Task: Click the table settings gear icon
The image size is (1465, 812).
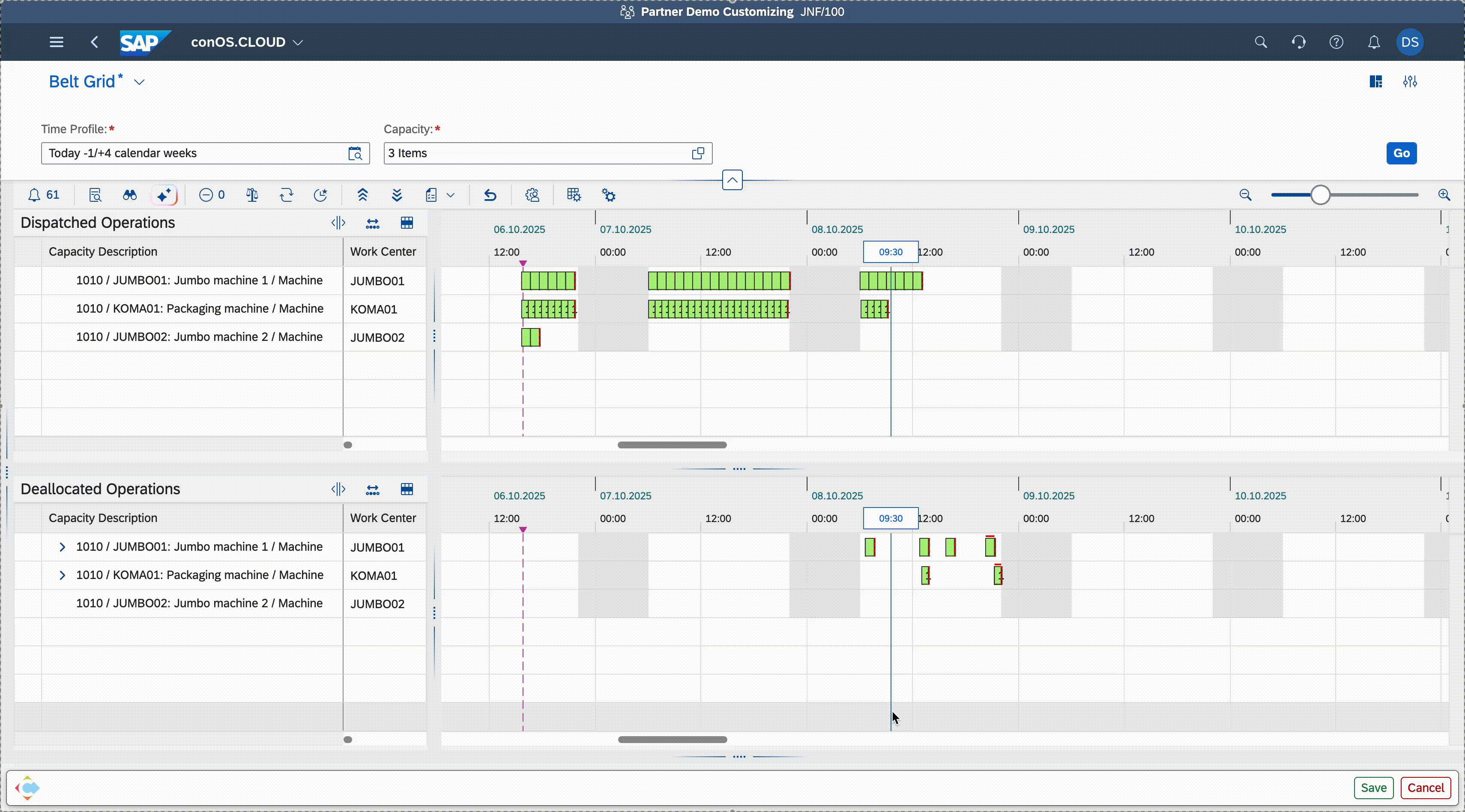Action: [574, 196]
